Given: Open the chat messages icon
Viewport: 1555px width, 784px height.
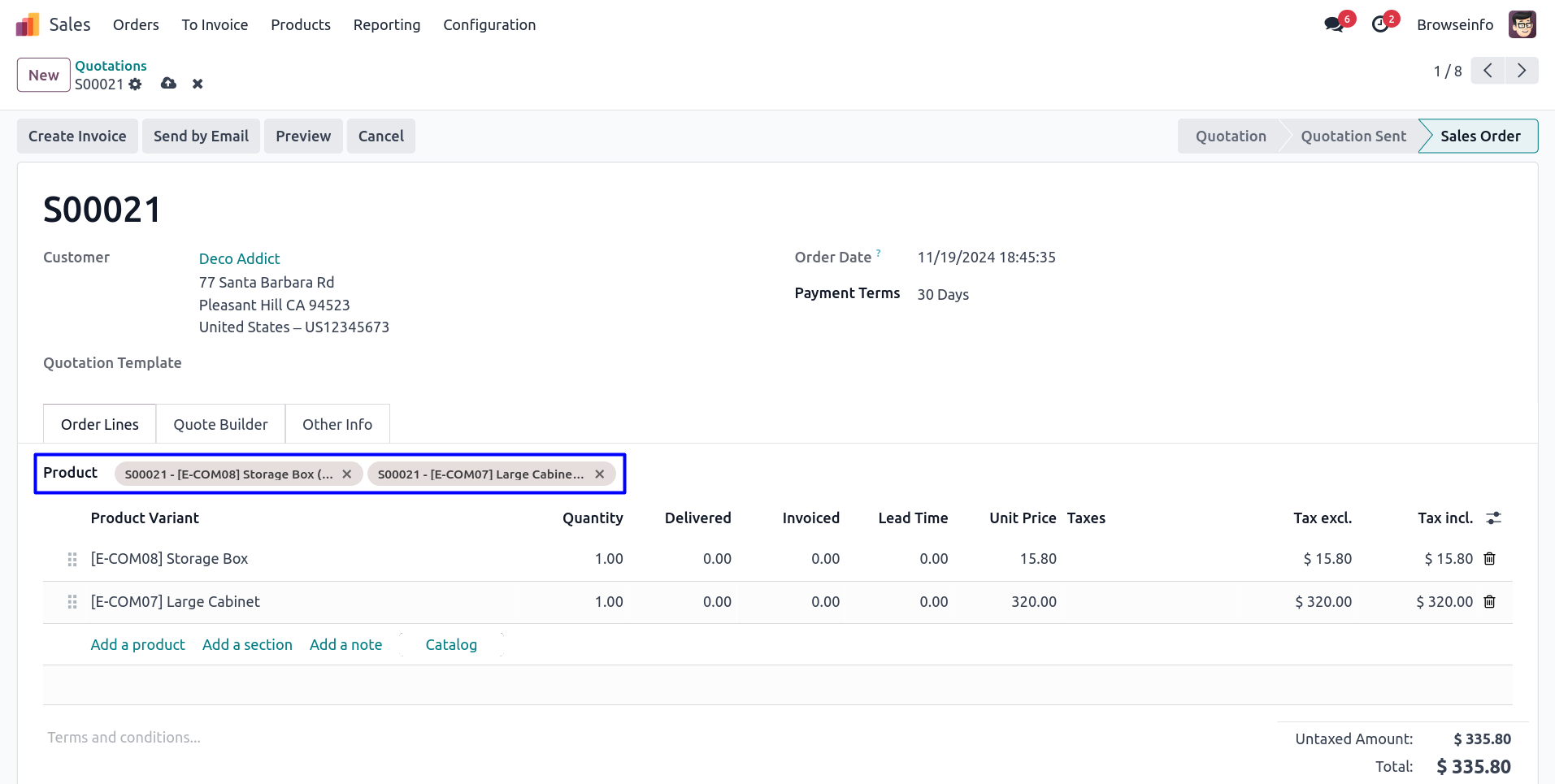Looking at the screenshot, I should tap(1334, 24).
